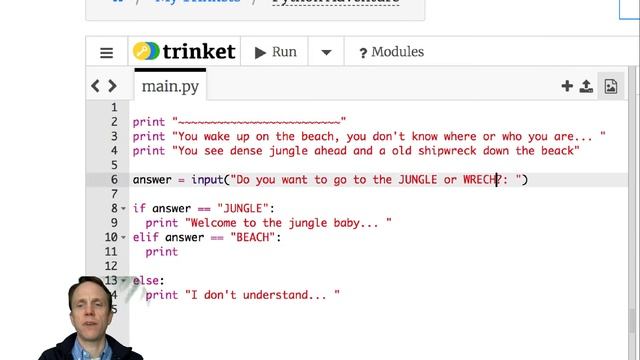This screenshot has width=640, height=360.
Task: Click the trinket logo
Action: tap(184, 51)
